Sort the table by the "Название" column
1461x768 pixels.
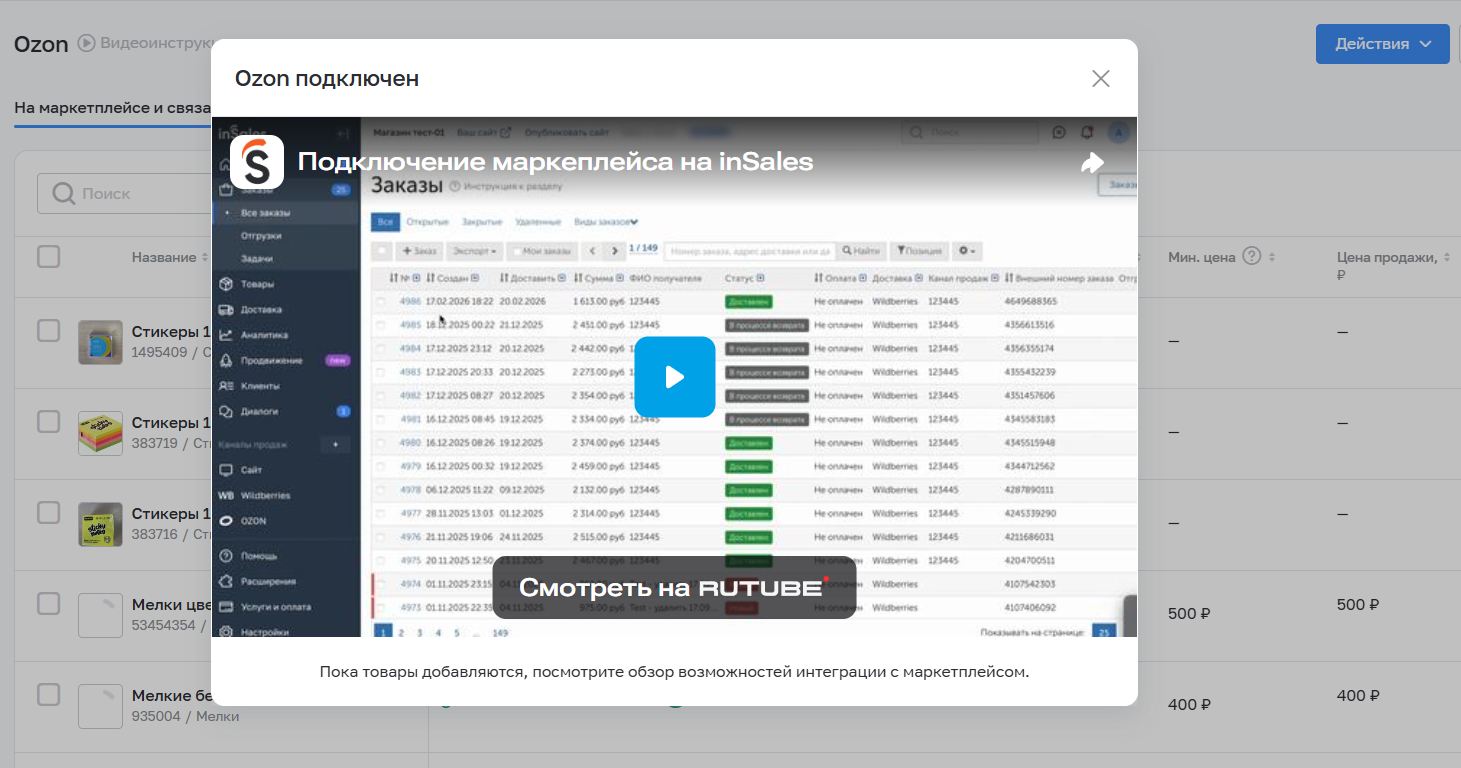click(x=164, y=257)
